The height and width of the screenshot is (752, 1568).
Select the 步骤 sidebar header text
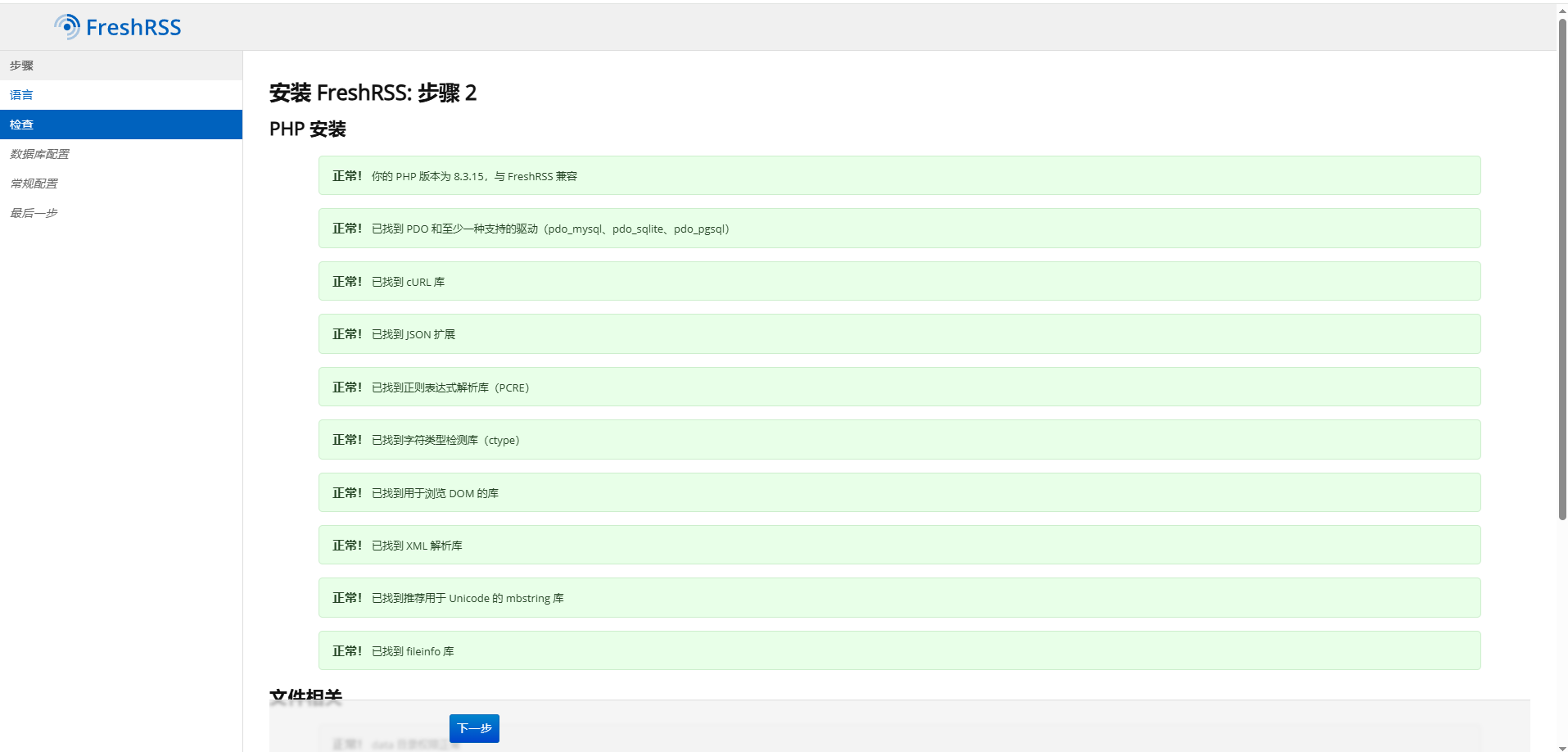click(21, 66)
